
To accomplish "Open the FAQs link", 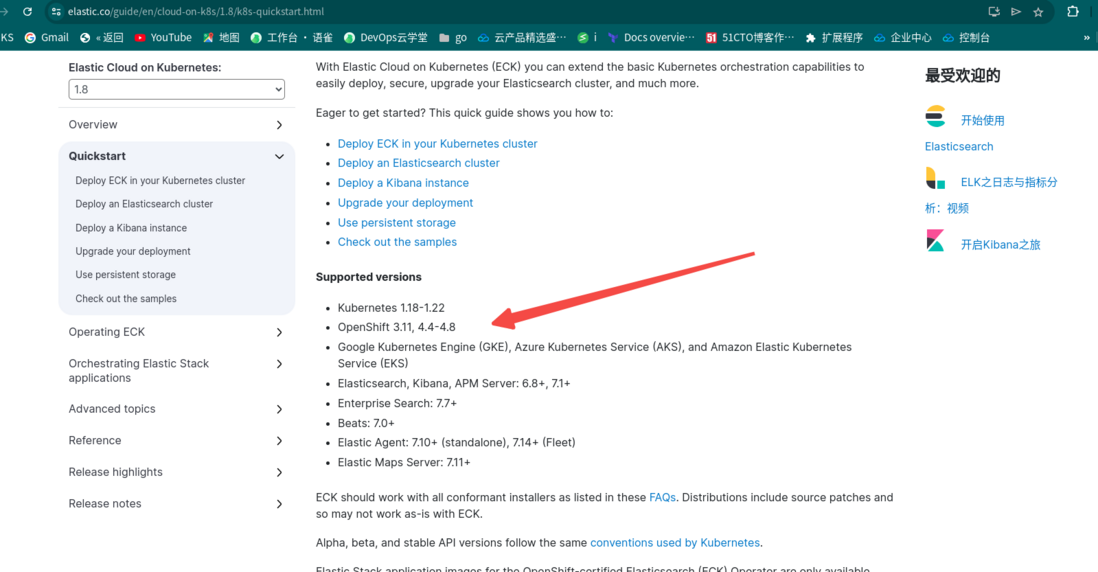I will pyautogui.click(x=662, y=498).
